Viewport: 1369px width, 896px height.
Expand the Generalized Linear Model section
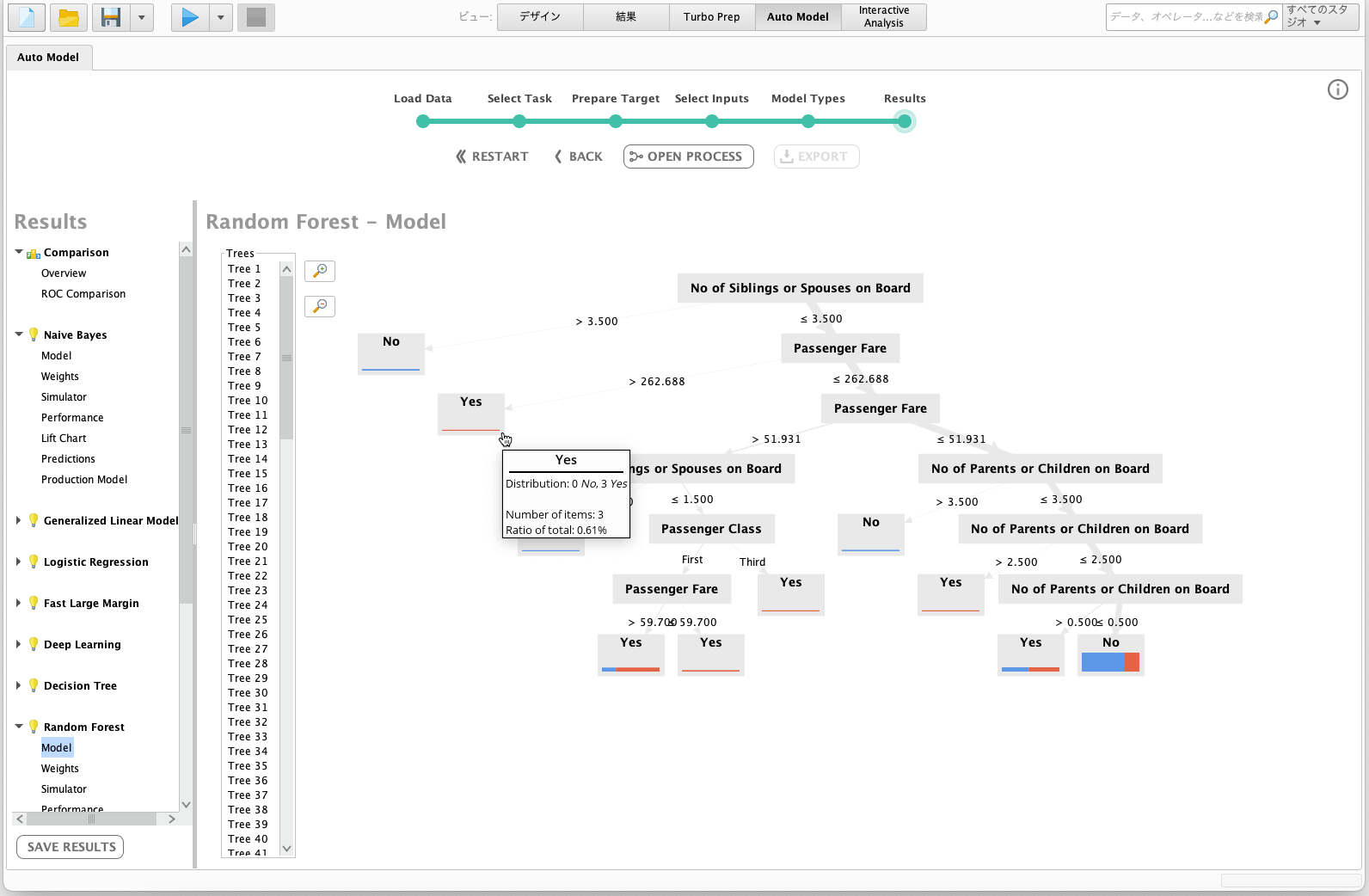[19, 520]
